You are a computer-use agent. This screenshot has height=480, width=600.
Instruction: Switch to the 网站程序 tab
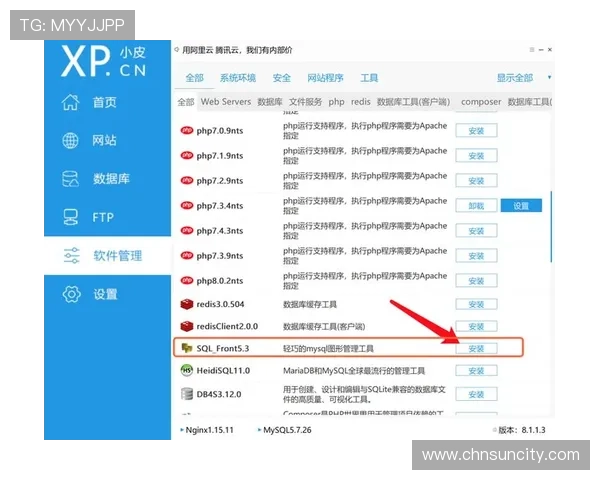pyautogui.click(x=325, y=78)
